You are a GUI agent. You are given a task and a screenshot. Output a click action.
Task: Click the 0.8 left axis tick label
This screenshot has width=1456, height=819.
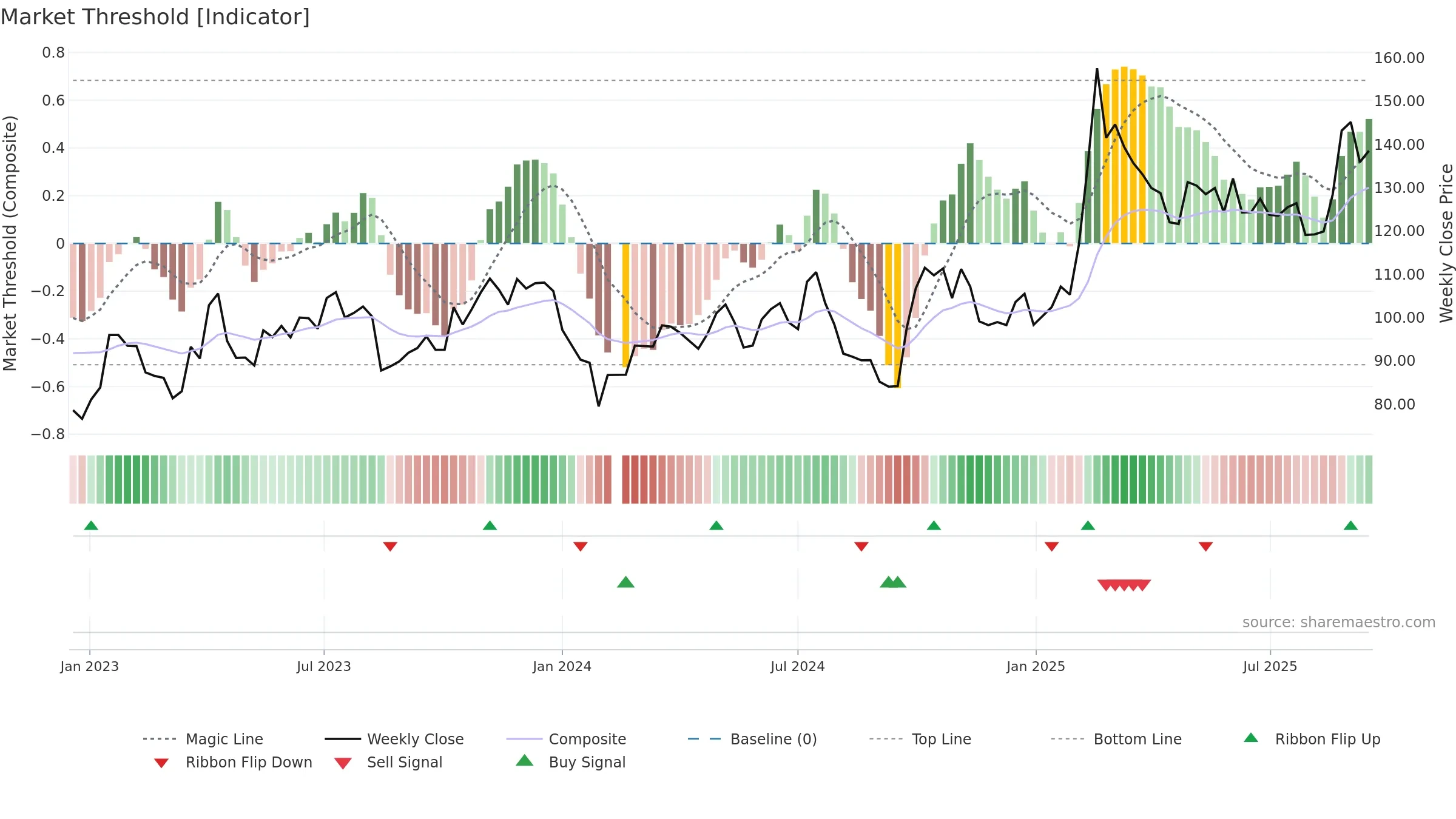(x=53, y=53)
